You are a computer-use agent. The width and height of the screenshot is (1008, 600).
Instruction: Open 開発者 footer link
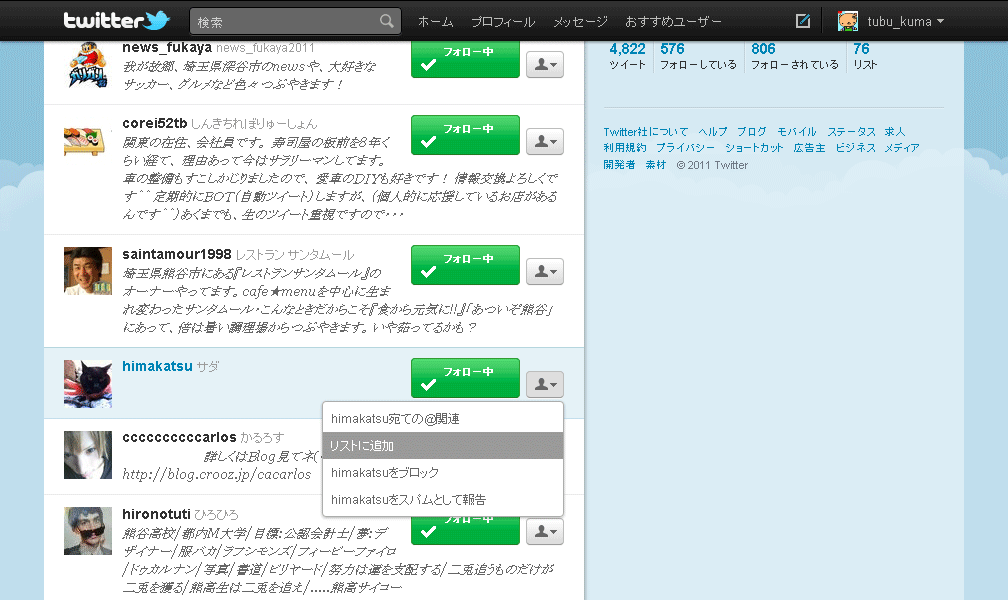pos(619,165)
